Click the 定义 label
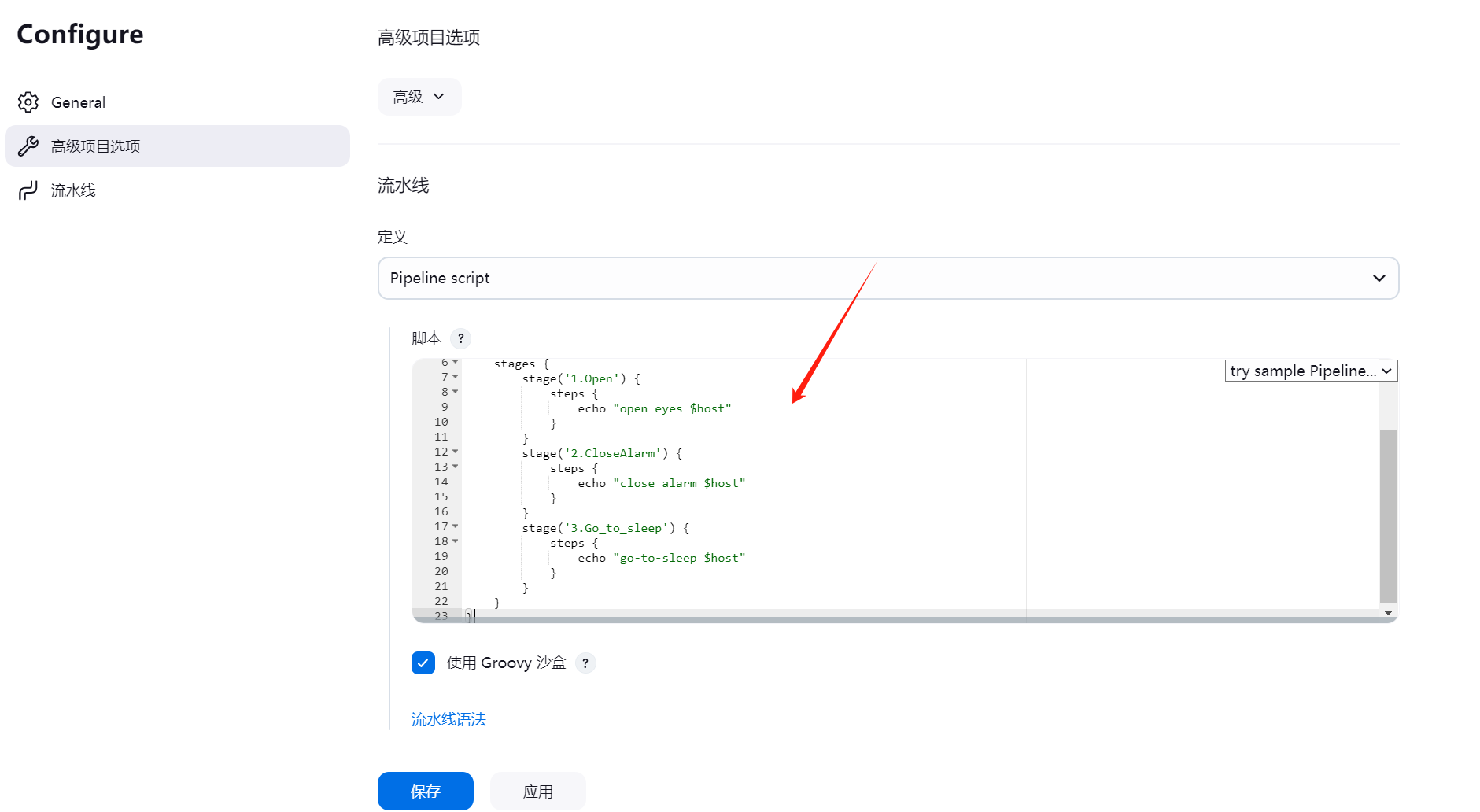This screenshot has width=1480, height=812. pos(393,237)
